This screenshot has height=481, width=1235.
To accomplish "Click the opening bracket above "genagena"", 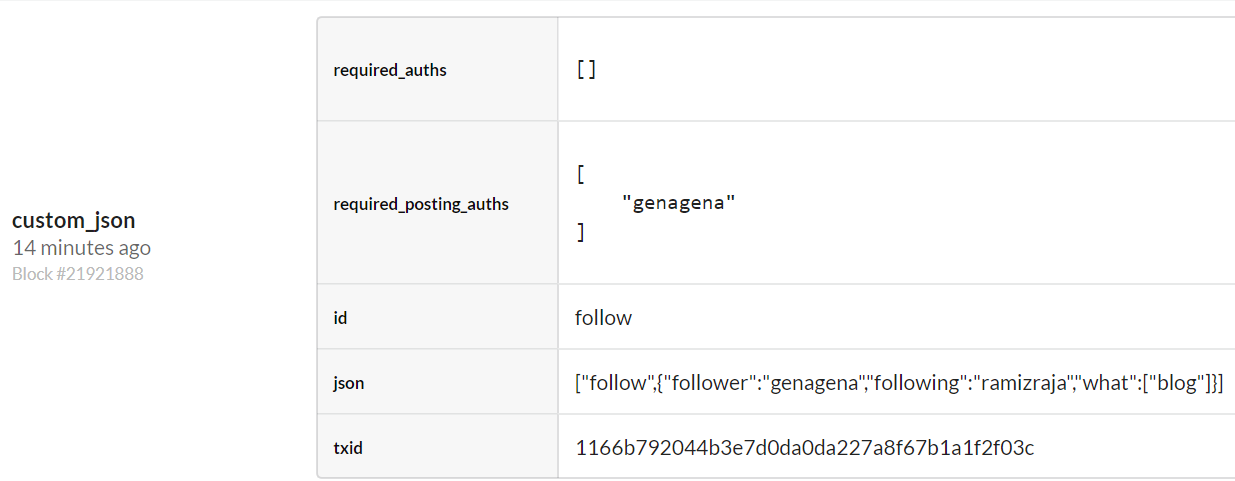I will [580, 174].
